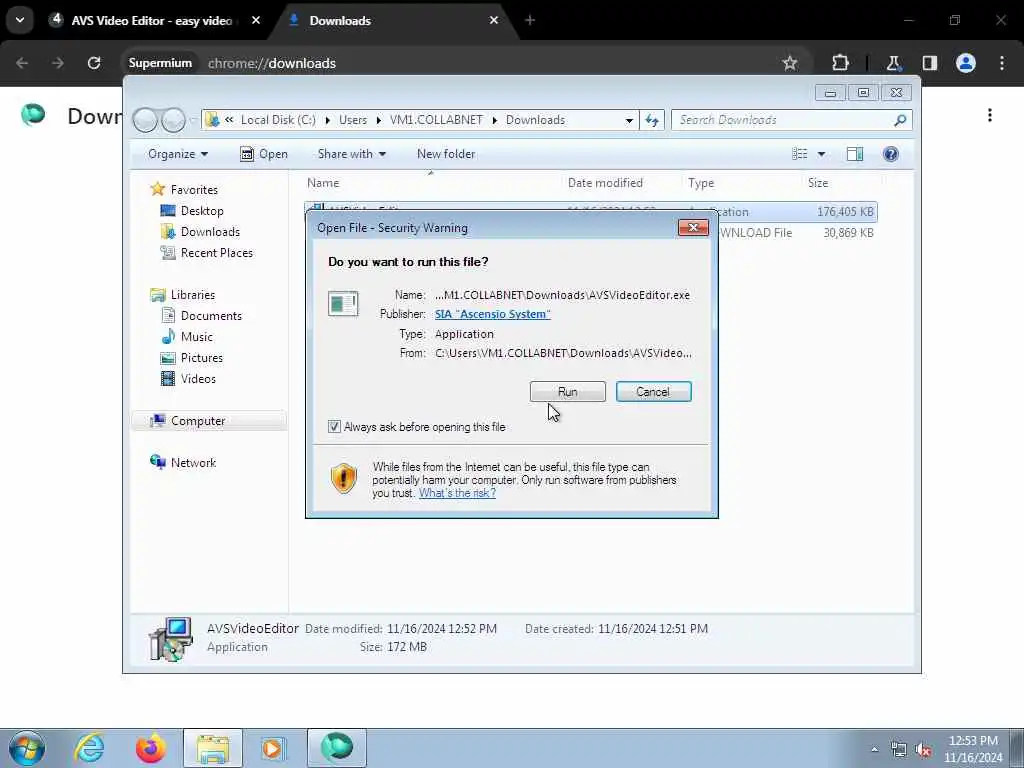Create a New folder in Downloads
The width and height of the screenshot is (1024, 768).
tap(446, 154)
